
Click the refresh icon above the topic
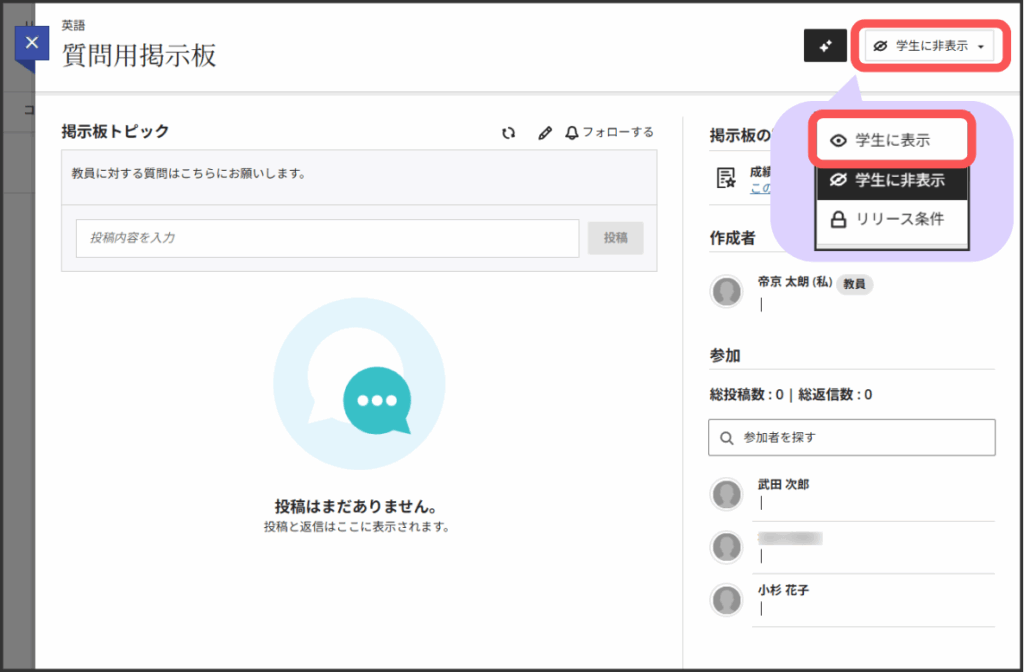509,132
